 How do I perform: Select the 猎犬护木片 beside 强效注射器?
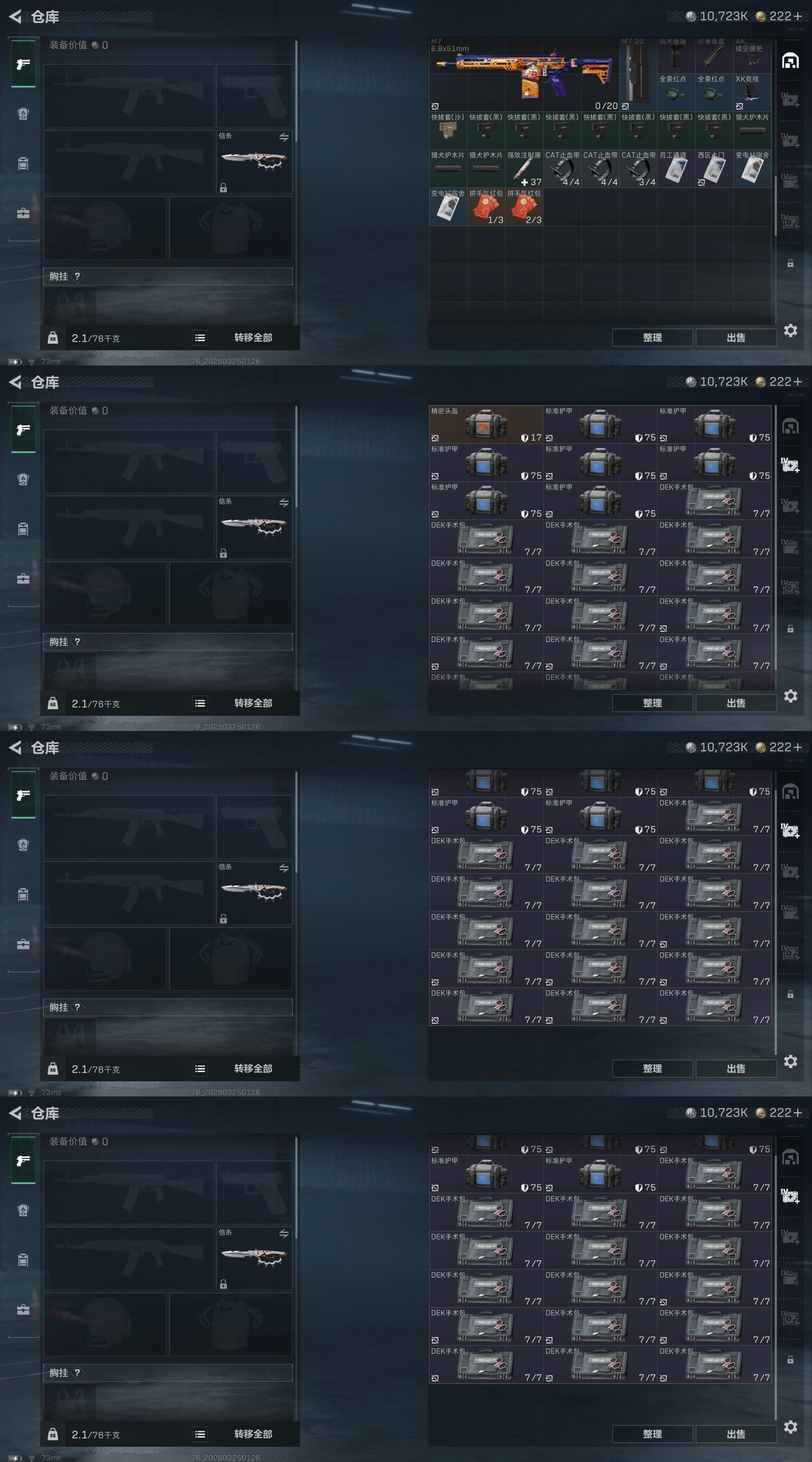[486, 169]
